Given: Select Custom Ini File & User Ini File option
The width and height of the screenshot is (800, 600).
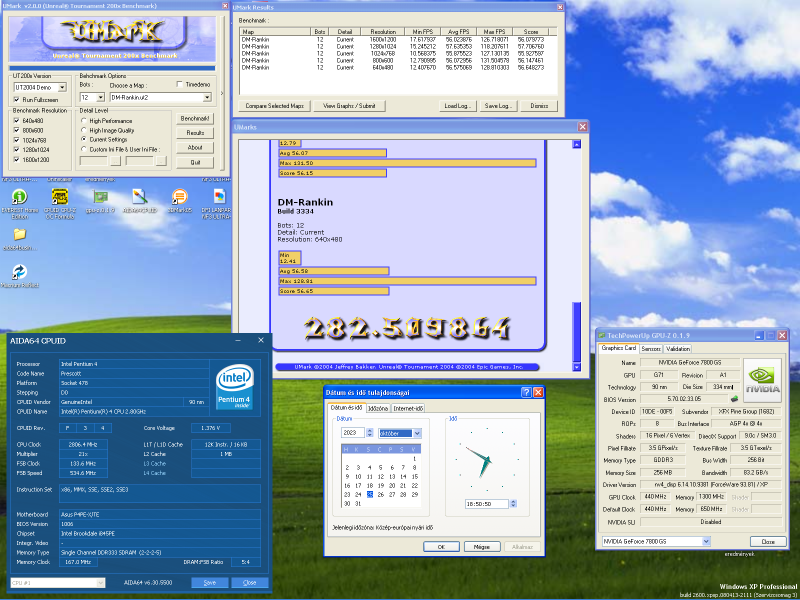Looking at the screenshot, I should 84,149.
